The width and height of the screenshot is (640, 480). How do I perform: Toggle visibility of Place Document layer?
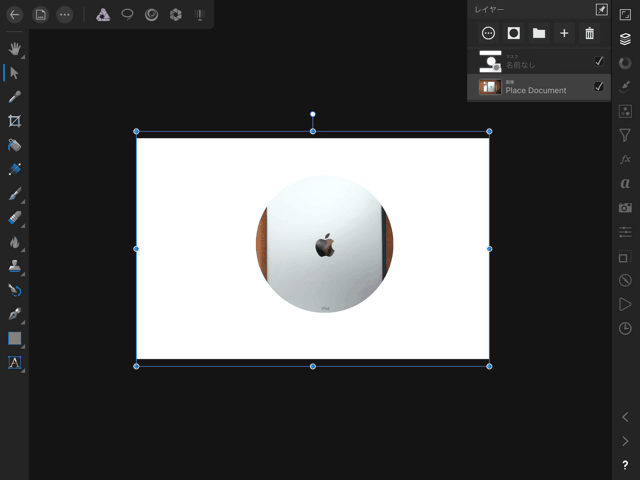pos(598,87)
